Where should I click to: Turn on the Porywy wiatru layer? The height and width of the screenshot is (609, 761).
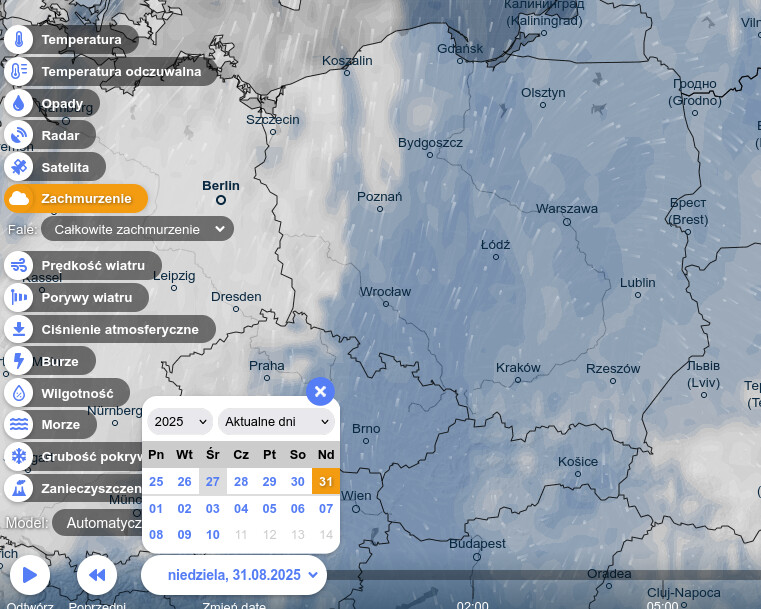[x=76, y=297]
